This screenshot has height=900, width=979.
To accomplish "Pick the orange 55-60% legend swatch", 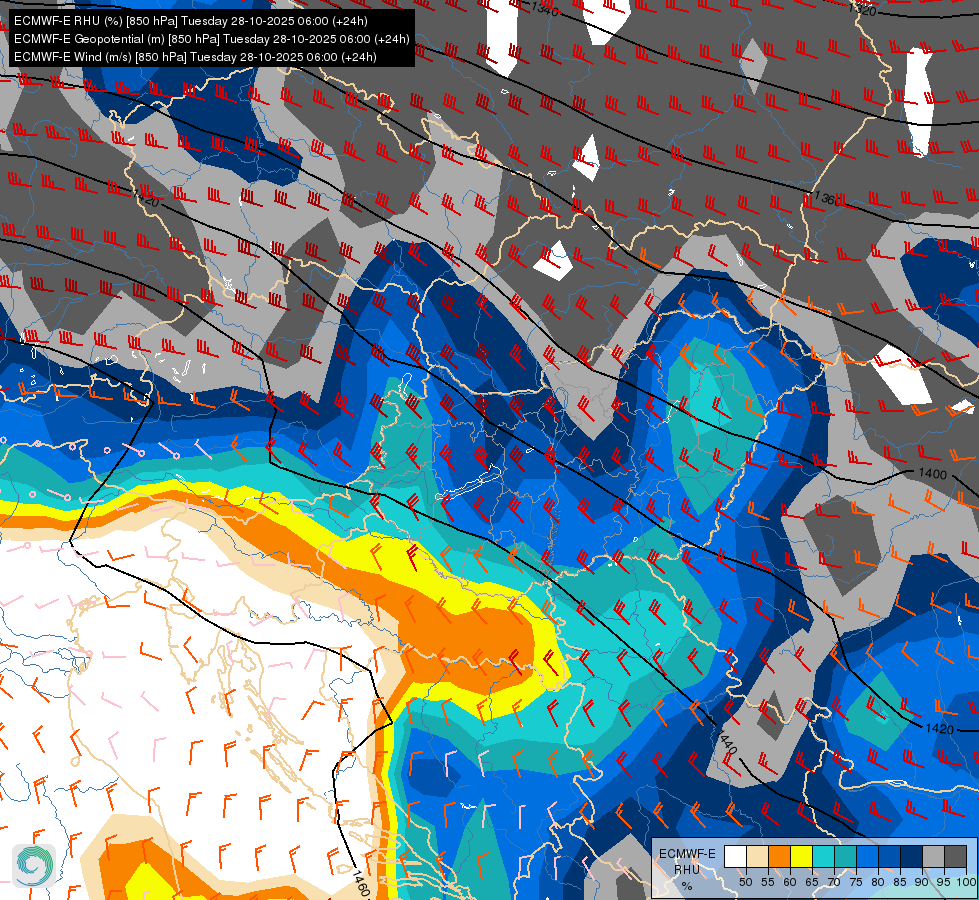I will [779, 856].
